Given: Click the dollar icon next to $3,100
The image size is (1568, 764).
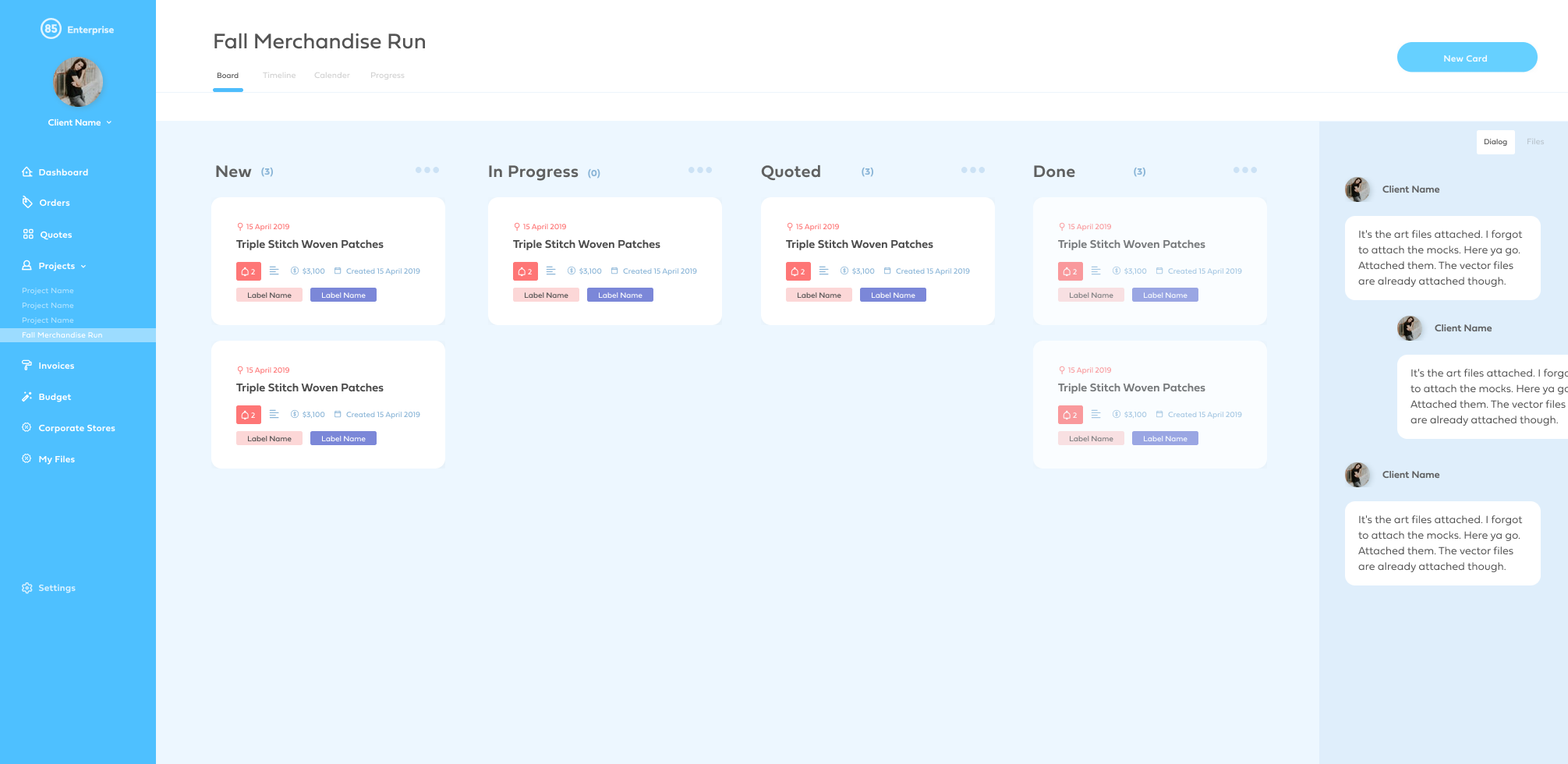Looking at the screenshot, I should click(x=294, y=271).
